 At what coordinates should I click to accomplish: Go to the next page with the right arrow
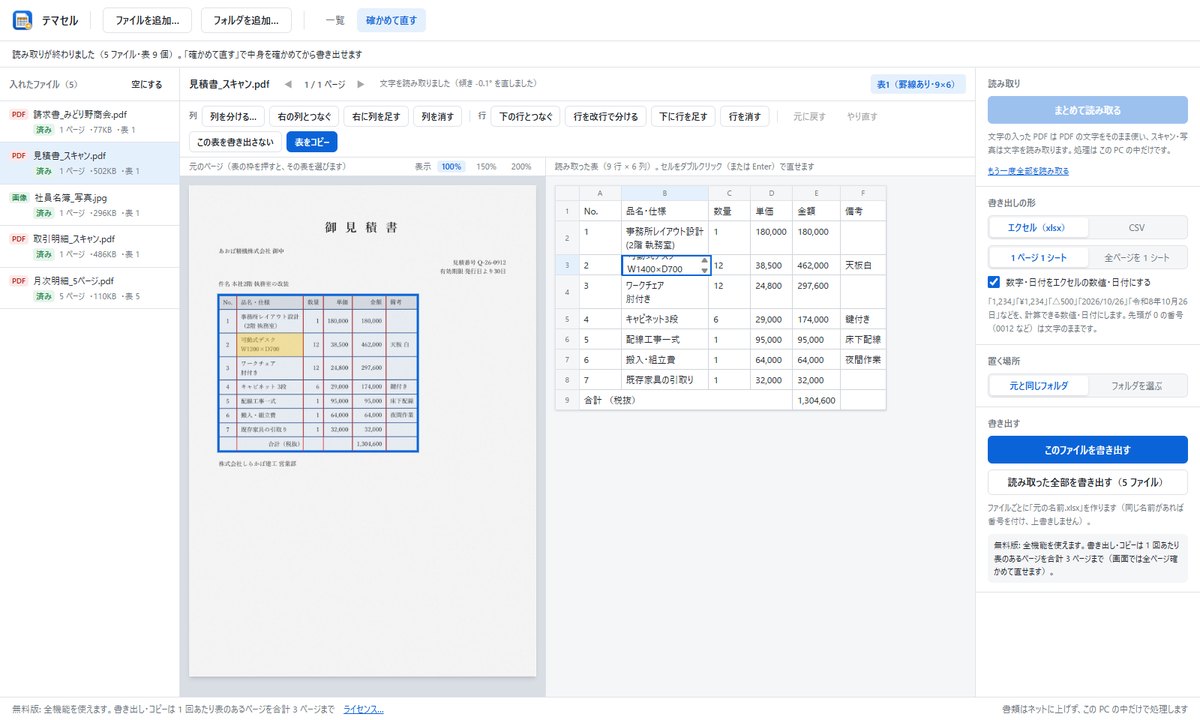(361, 84)
